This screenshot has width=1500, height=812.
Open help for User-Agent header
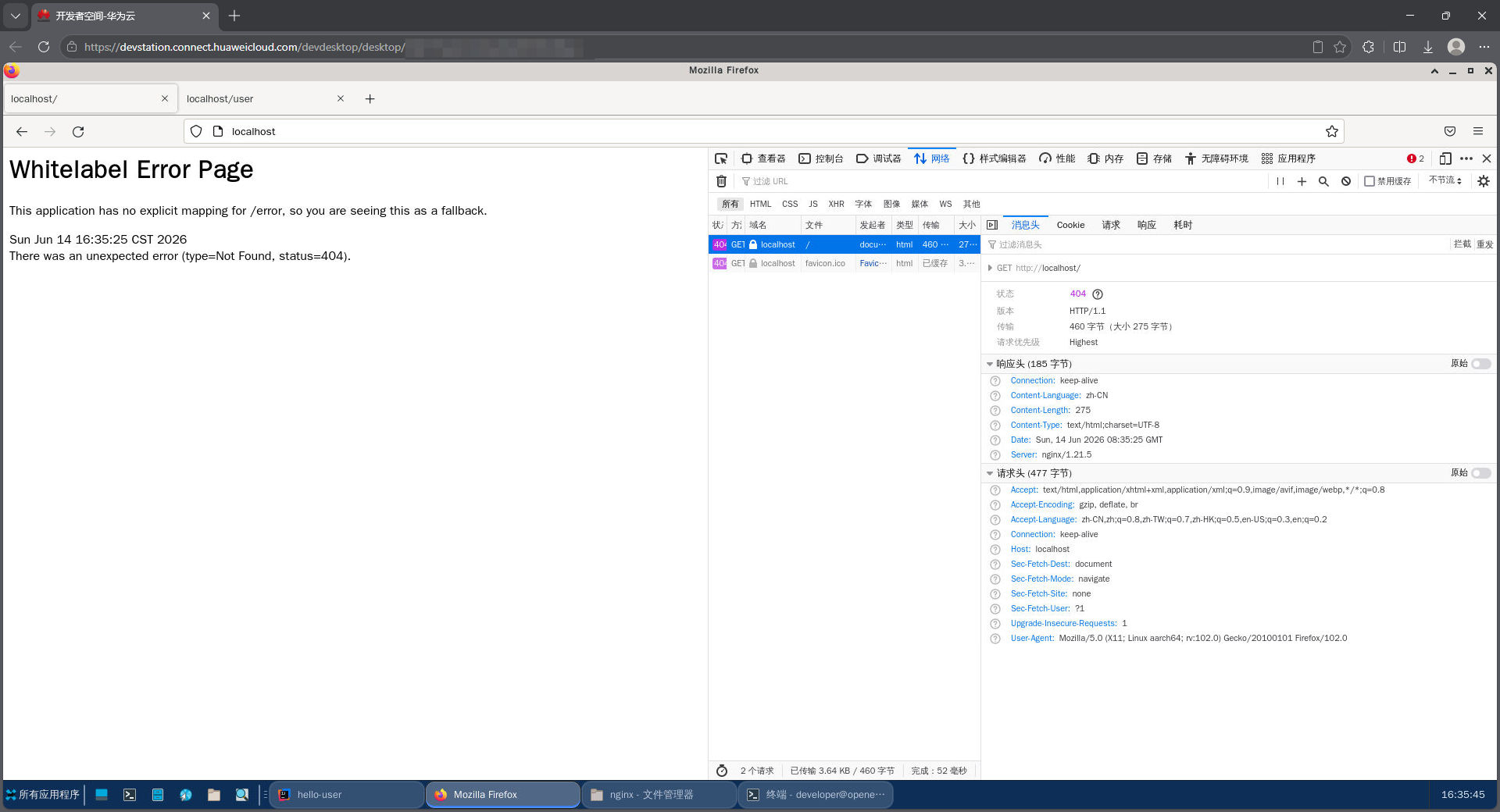pos(995,639)
